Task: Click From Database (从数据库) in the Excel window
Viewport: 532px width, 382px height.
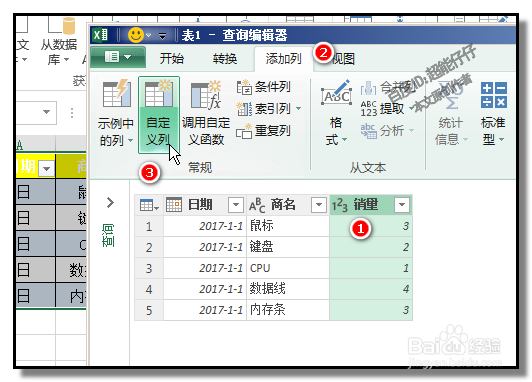Action: [x=59, y=42]
